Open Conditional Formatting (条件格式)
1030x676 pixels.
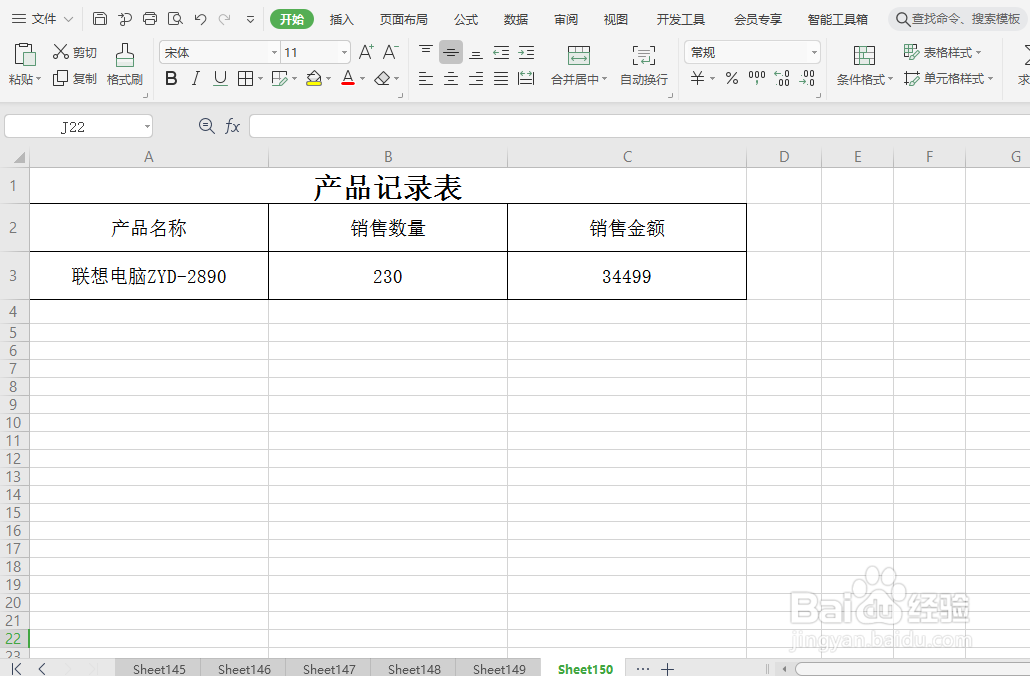click(864, 65)
